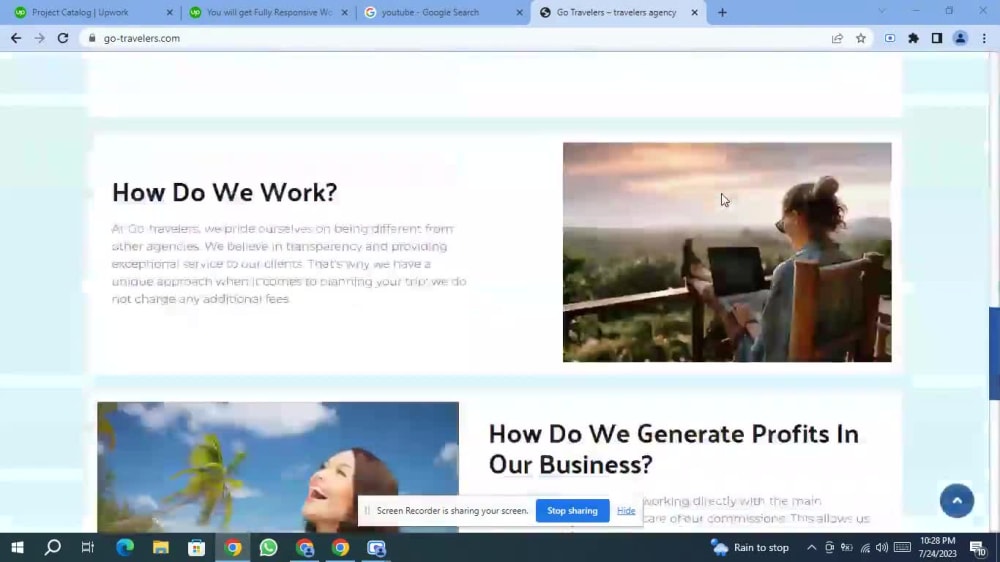Open the Chrome profile avatar
The height and width of the screenshot is (562, 1000).
click(960, 38)
